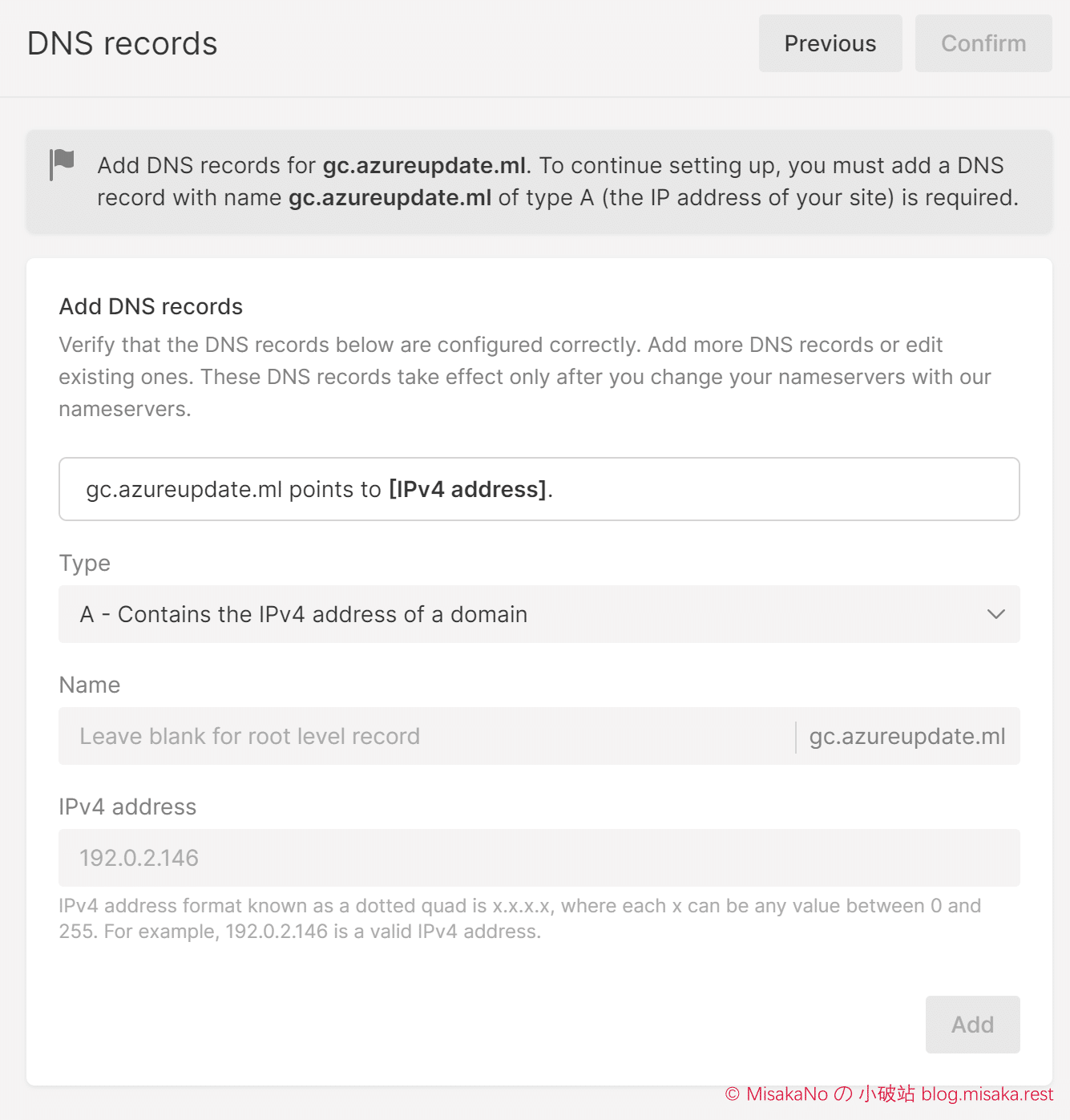Click the Add button
Screen dimensions: 1070x1120
point(972,1025)
